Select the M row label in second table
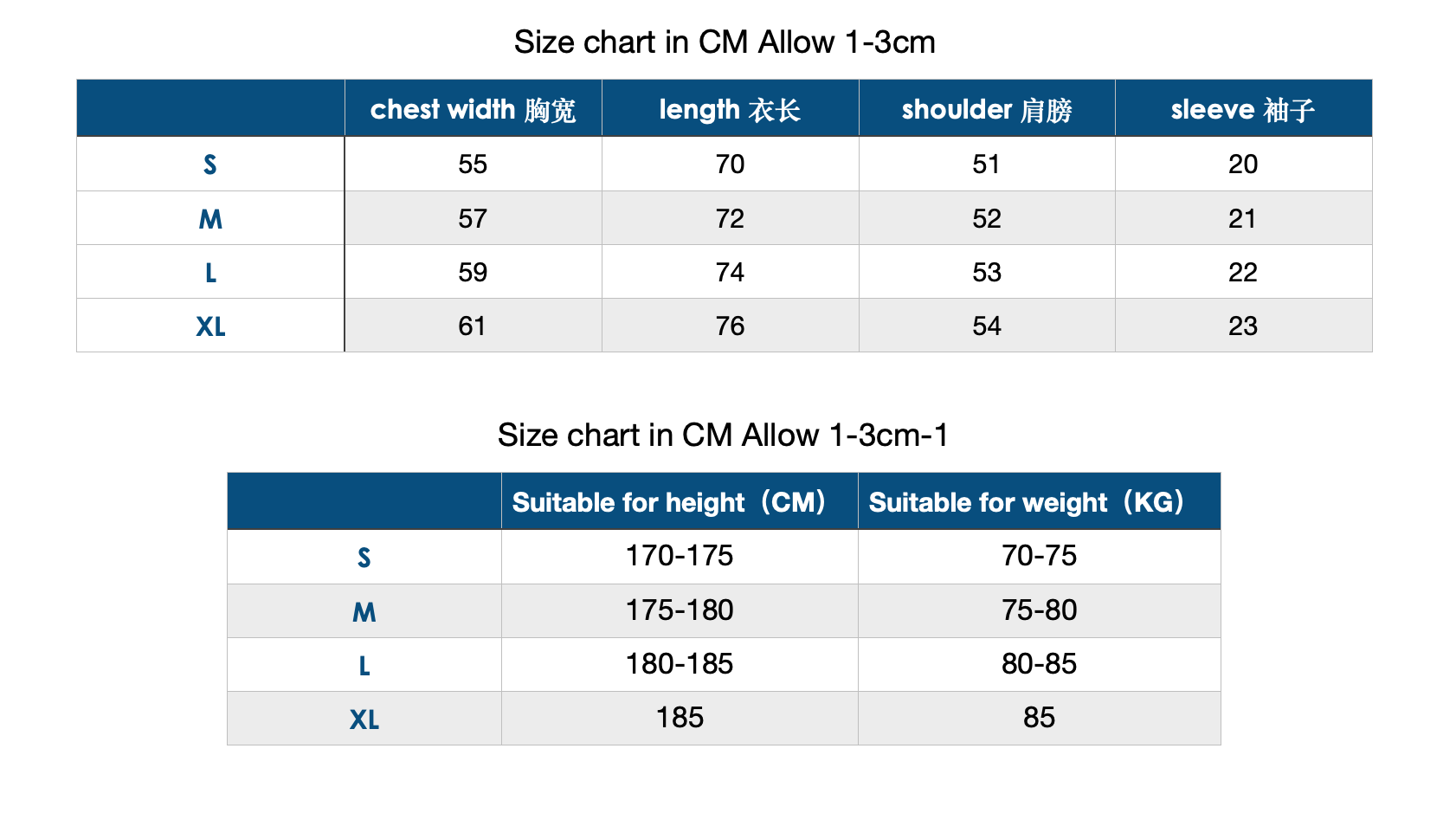 [364, 612]
